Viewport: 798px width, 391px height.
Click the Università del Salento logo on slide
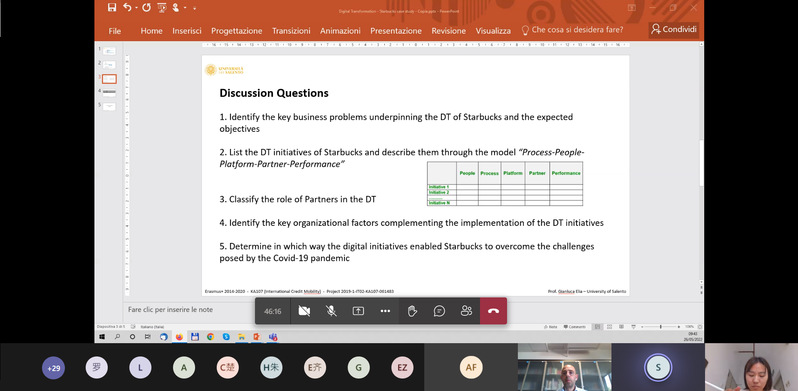224,70
